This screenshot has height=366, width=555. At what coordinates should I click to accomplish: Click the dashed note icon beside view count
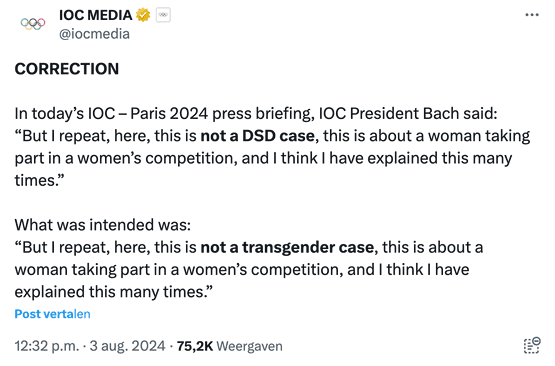tap(532, 345)
